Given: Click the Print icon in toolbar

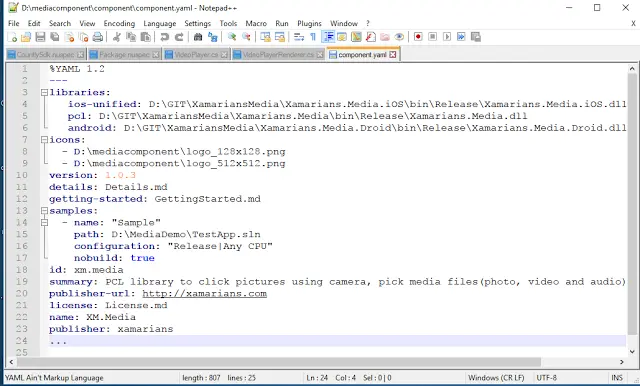Looking at the screenshot, I should point(98,37).
